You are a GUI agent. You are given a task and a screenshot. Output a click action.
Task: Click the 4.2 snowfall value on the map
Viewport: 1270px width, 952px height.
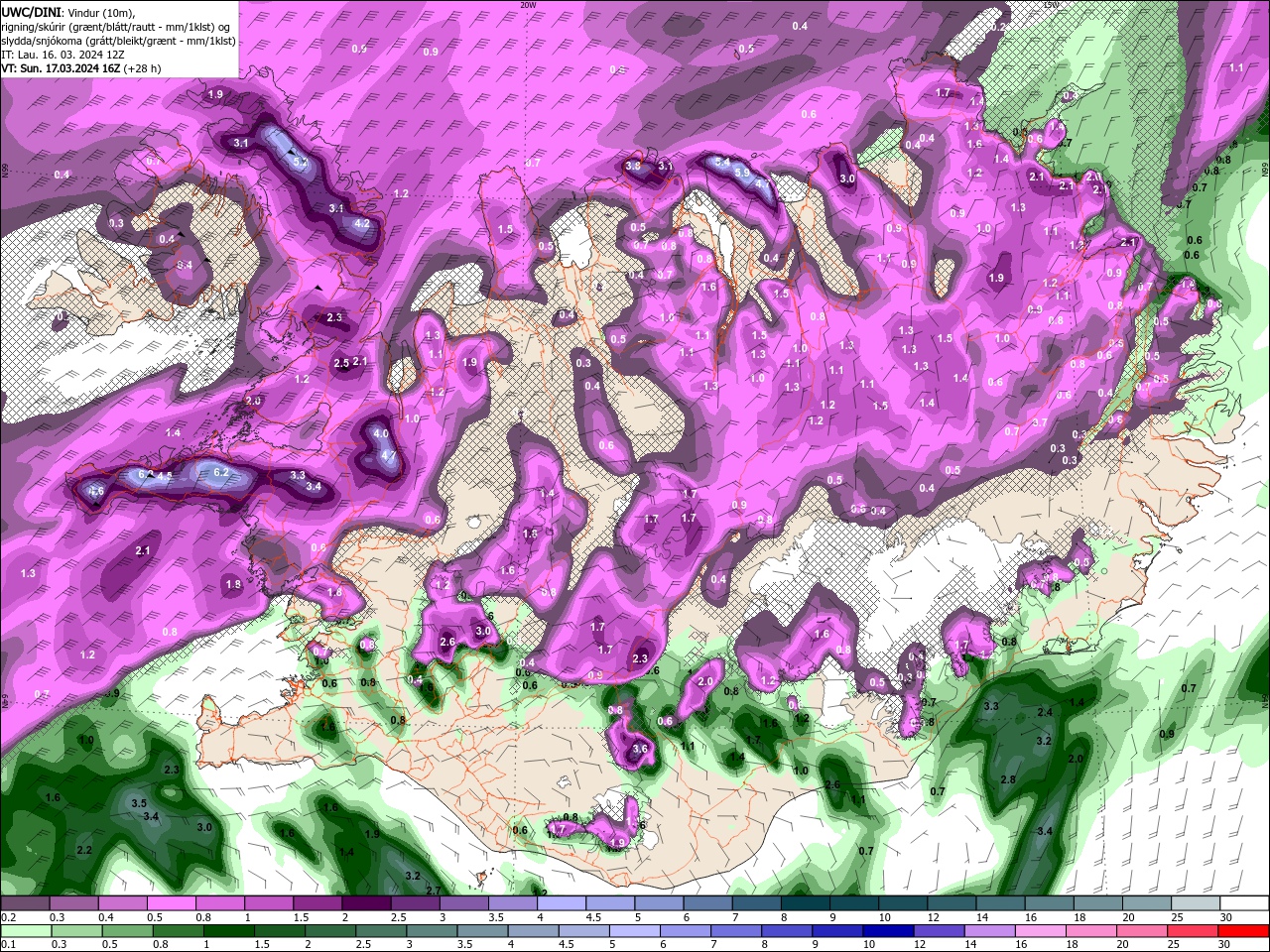pos(362,224)
